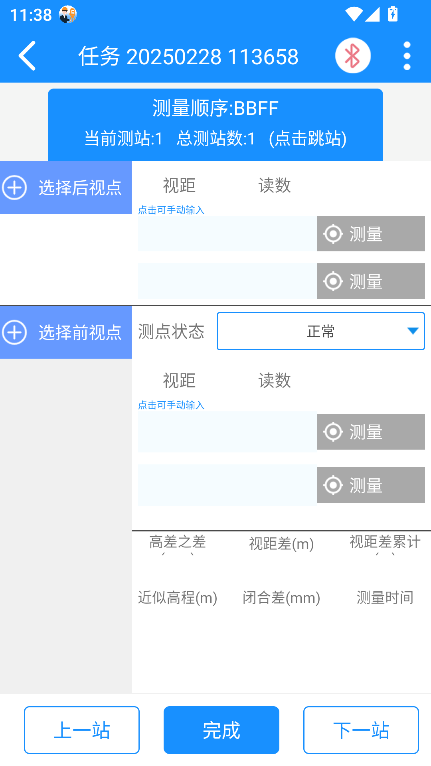Tap station banner to jump stations
Image resolution: width=431 pixels, height=766 pixels.
point(215,125)
